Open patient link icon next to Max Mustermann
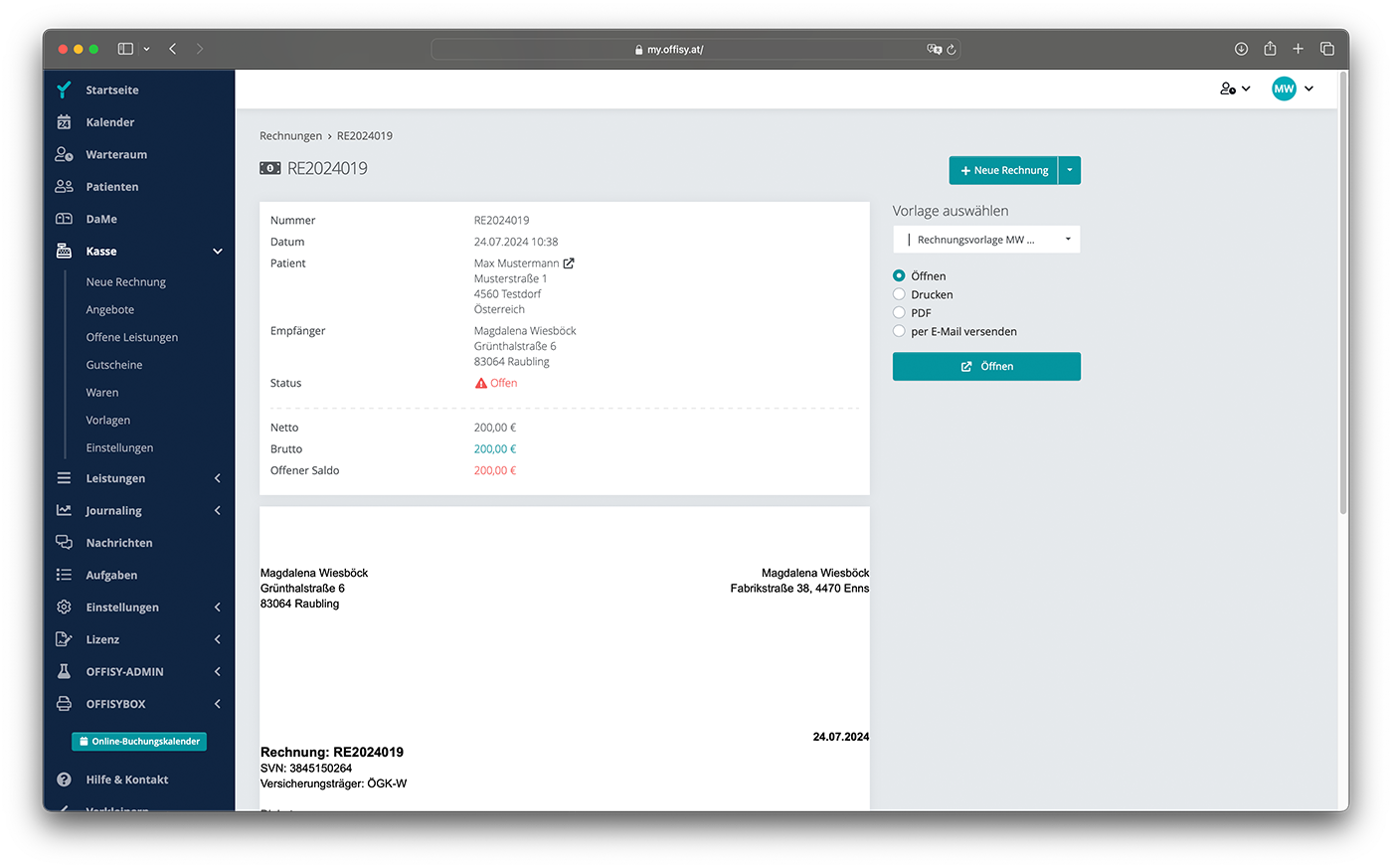The image size is (1392, 868). (569, 263)
